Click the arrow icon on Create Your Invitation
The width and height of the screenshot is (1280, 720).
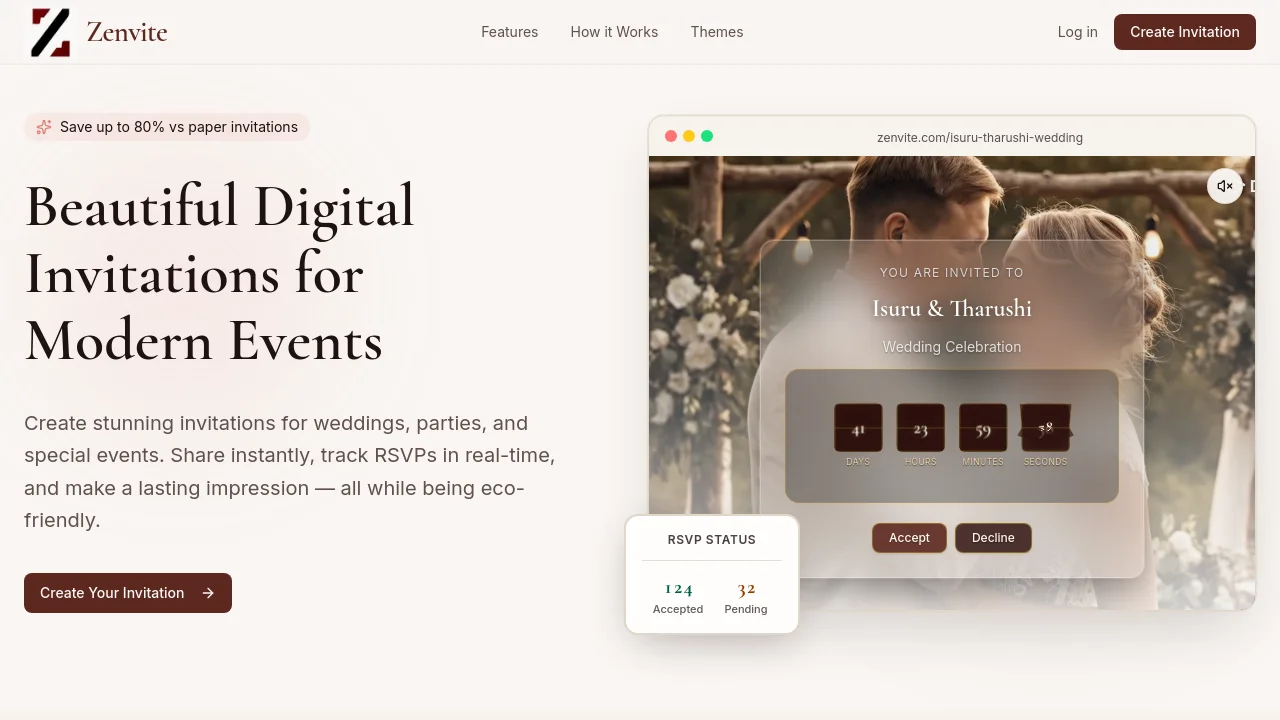click(208, 593)
